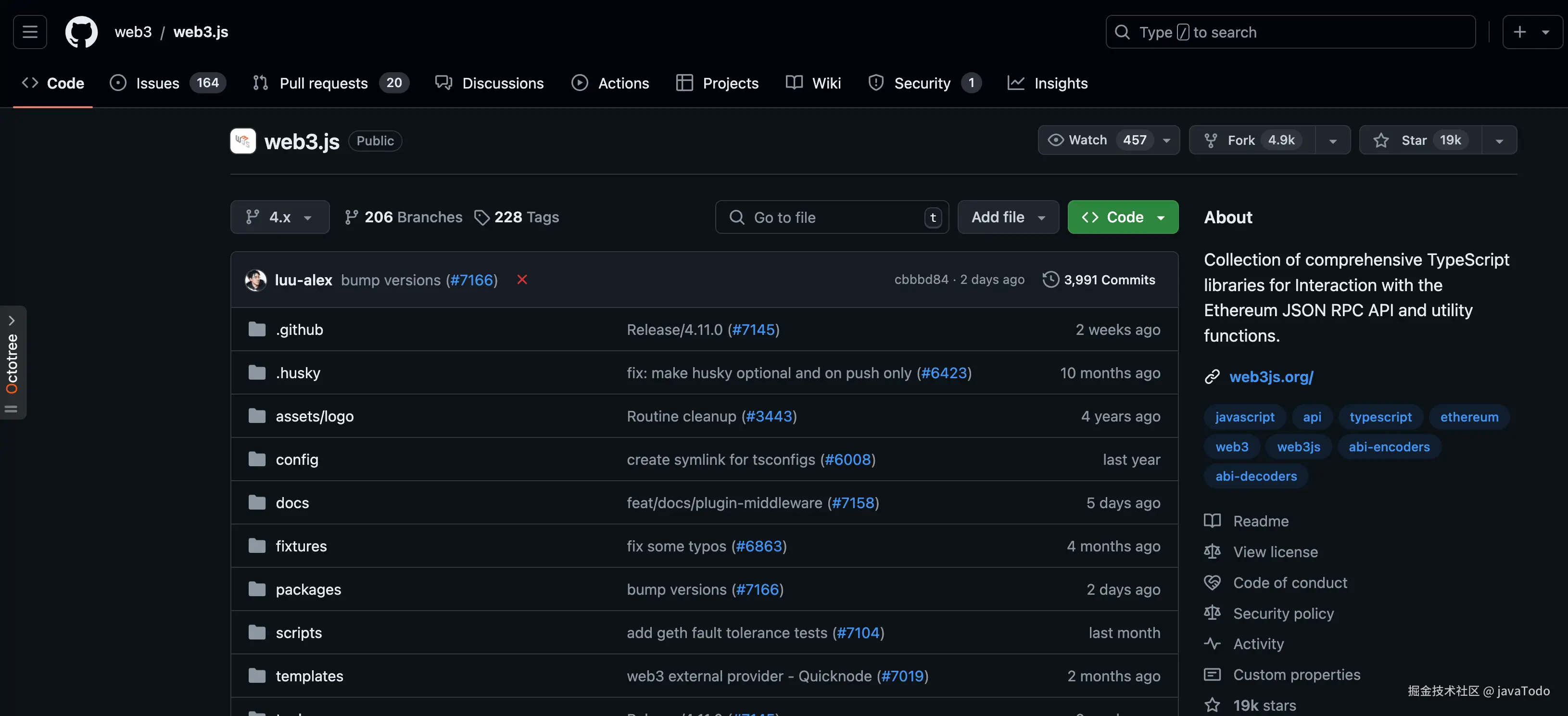This screenshot has height=716, width=1568.
Task: Open the star lists dropdown arrow
Action: (x=1499, y=141)
